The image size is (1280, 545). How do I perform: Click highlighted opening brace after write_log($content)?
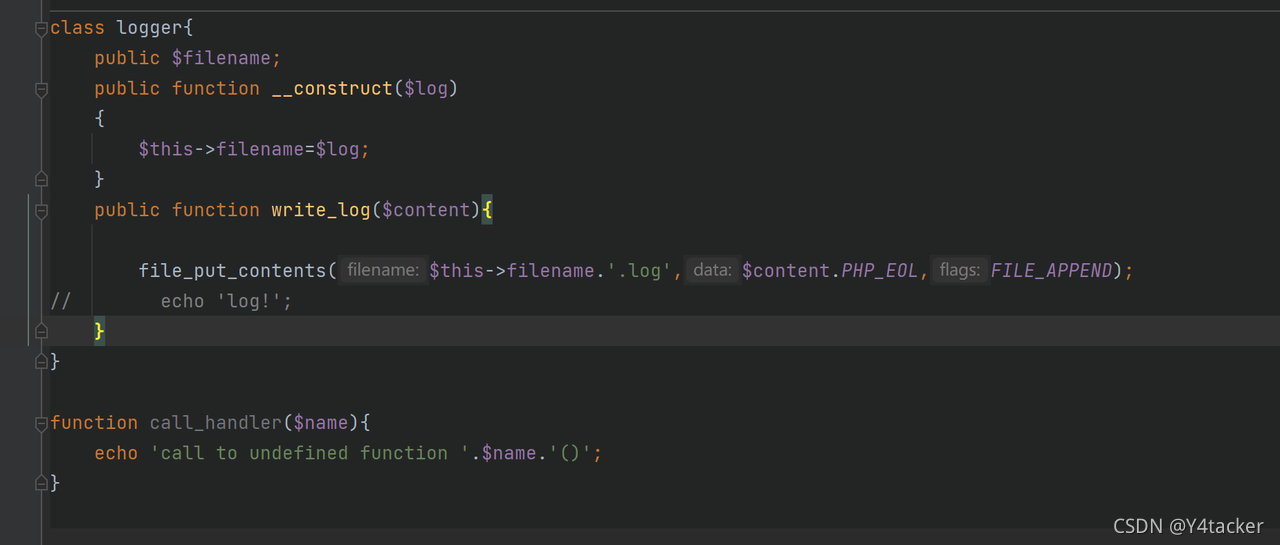[x=487, y=210]
